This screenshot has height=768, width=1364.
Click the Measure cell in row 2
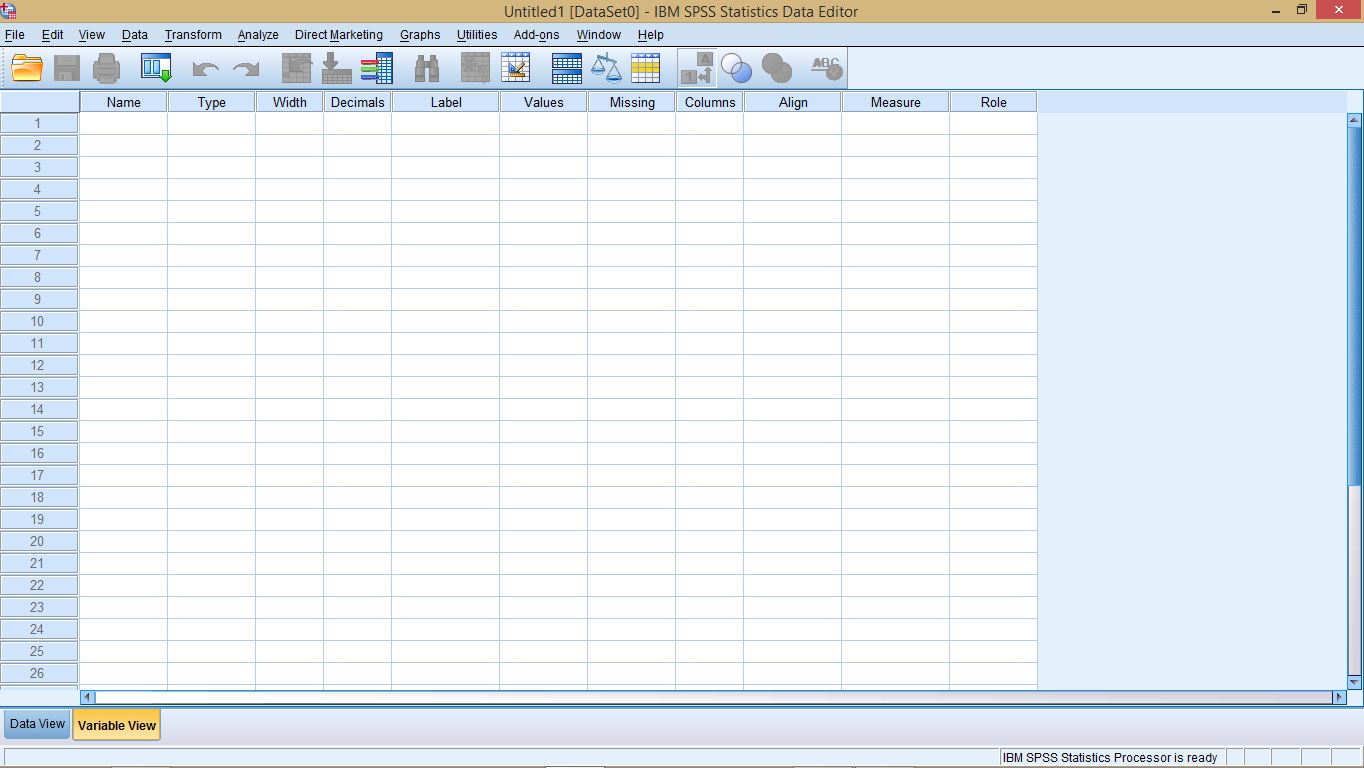(x=896, y=145)
